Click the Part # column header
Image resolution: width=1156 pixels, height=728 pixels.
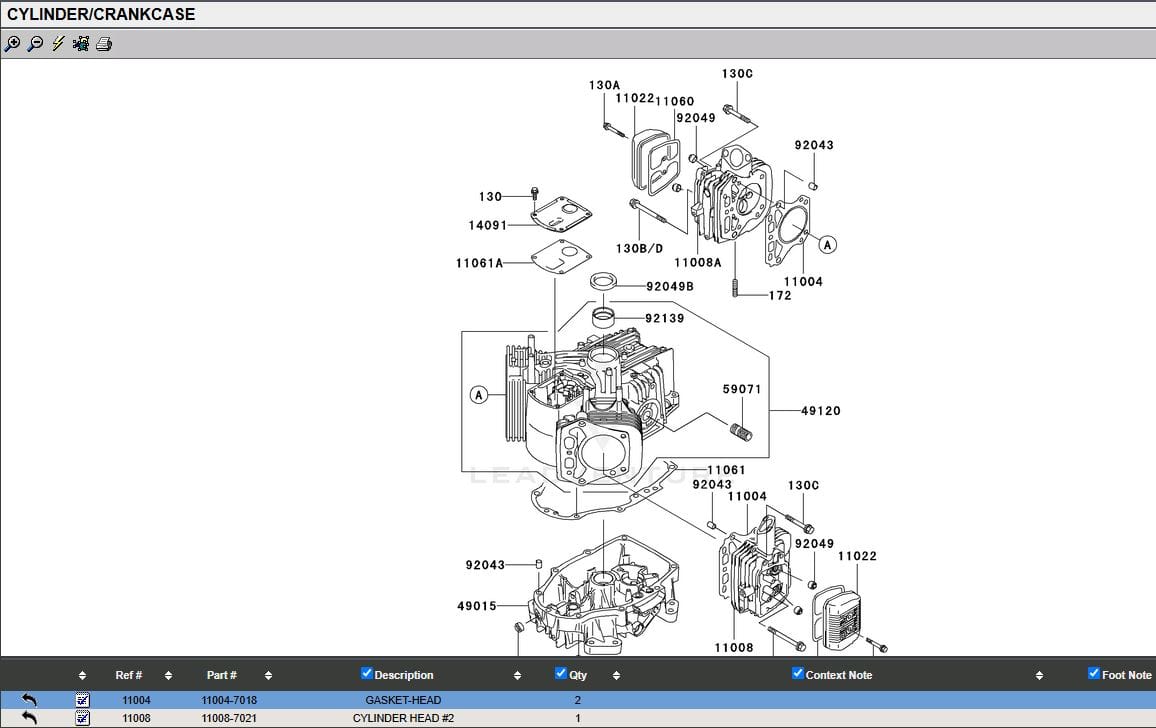221,675
